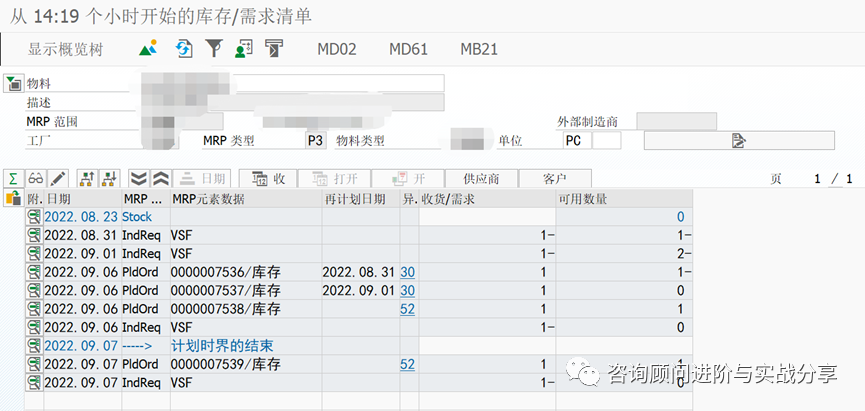
Task: Open the filter funnel icon
Action: point(214,49)
